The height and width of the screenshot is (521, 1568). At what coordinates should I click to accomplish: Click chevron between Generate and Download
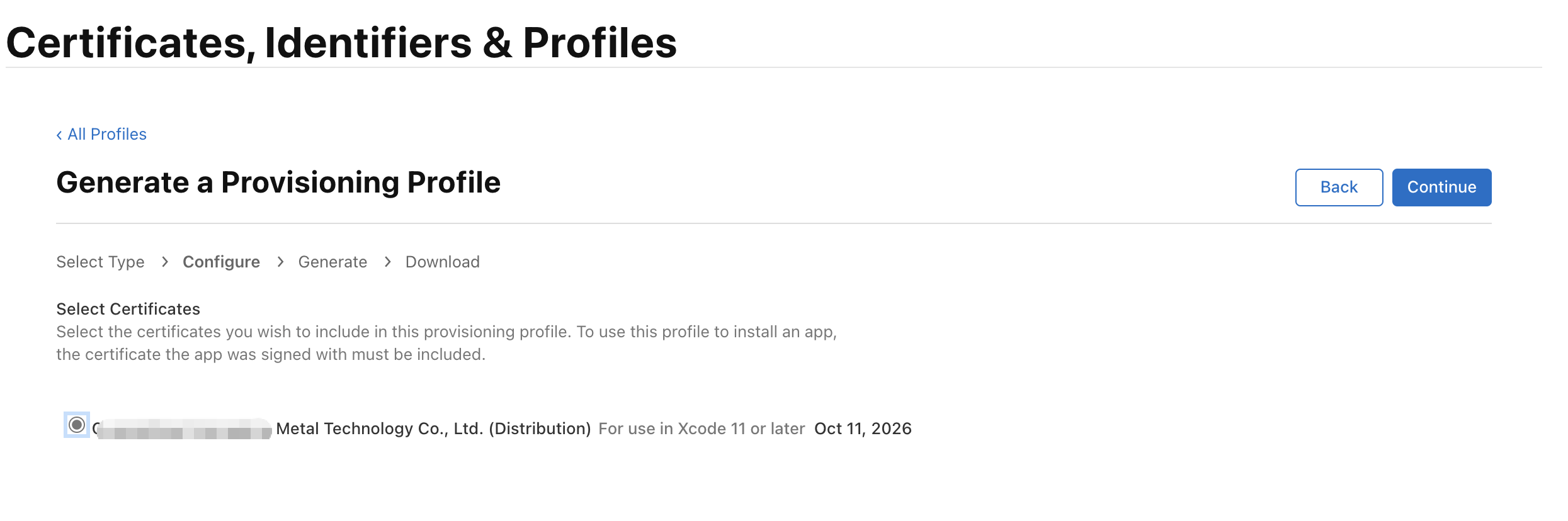[x=387, y=262]
